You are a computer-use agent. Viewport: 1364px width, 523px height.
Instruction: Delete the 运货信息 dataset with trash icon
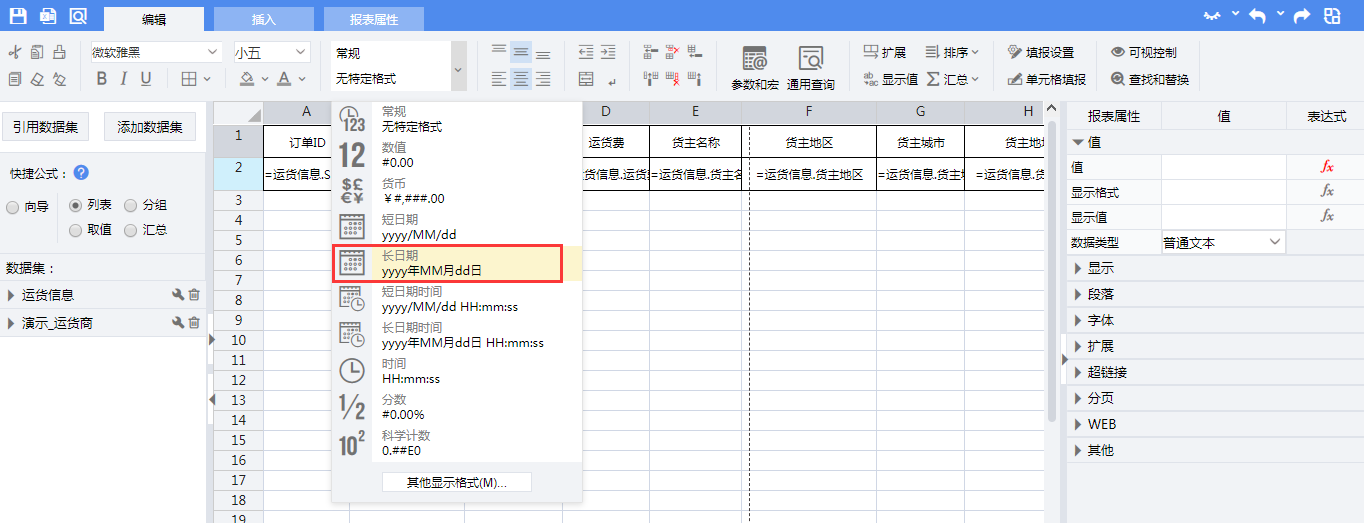194,295
